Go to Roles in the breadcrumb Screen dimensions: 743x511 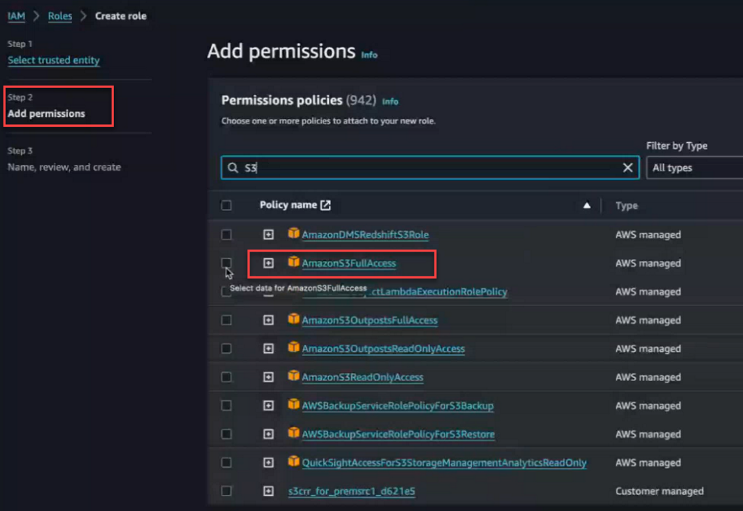(x=60, y=16)
